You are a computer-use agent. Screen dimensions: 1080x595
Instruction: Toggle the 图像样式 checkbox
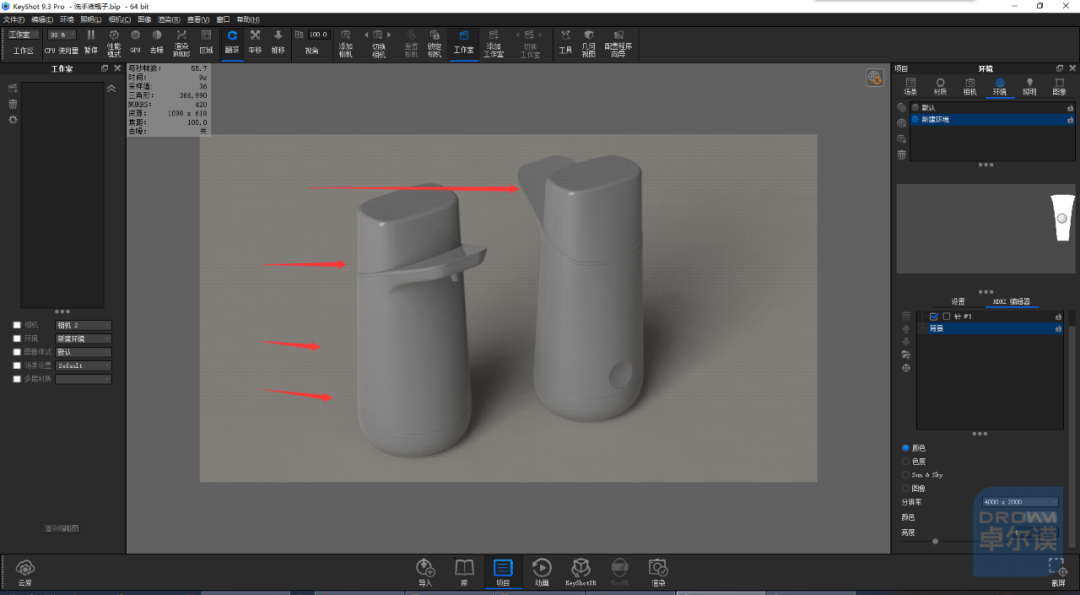17,352
